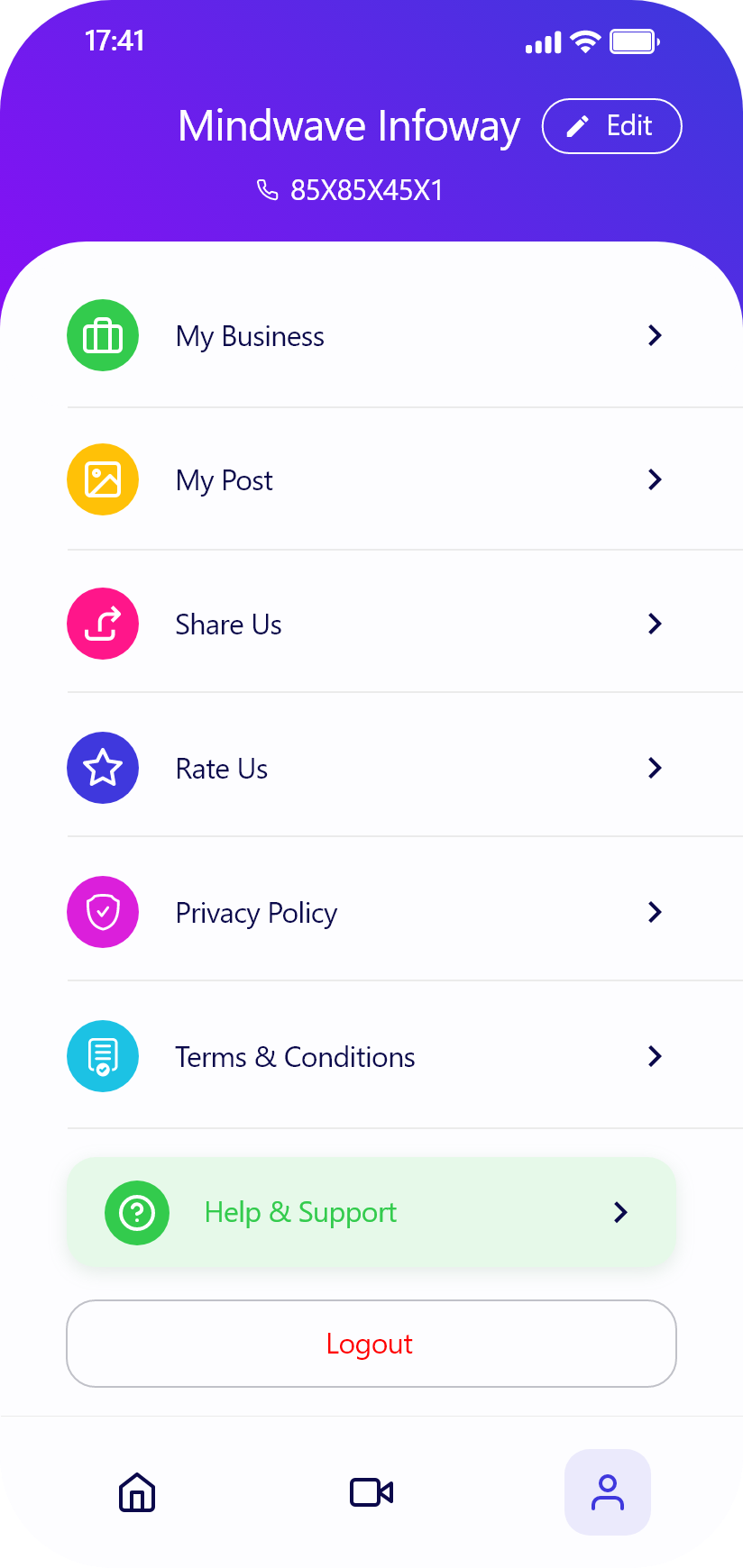The width and height of the screenshot is (743, 1568).
Task: Open the Share Us menu item
Action: point(229,624)
